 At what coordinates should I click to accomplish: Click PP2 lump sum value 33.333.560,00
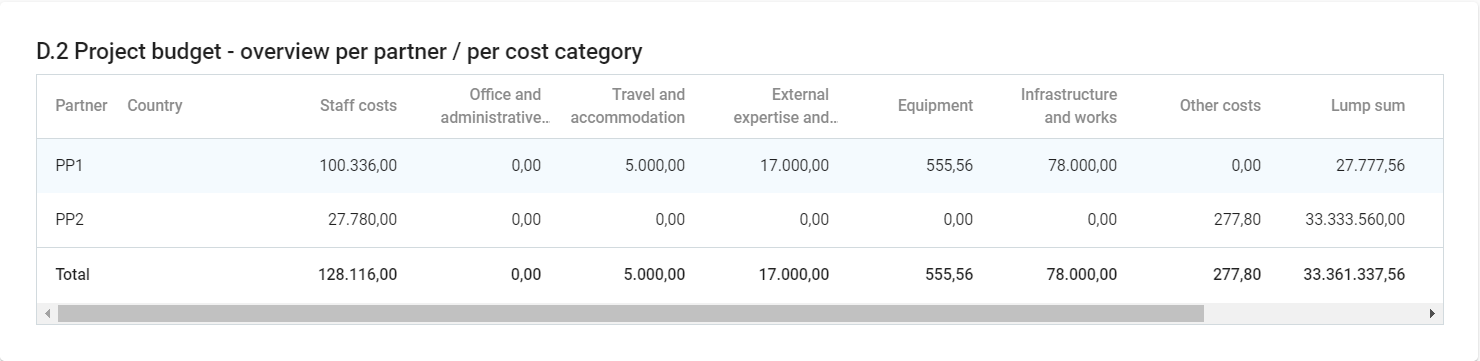pos(1355,220)
